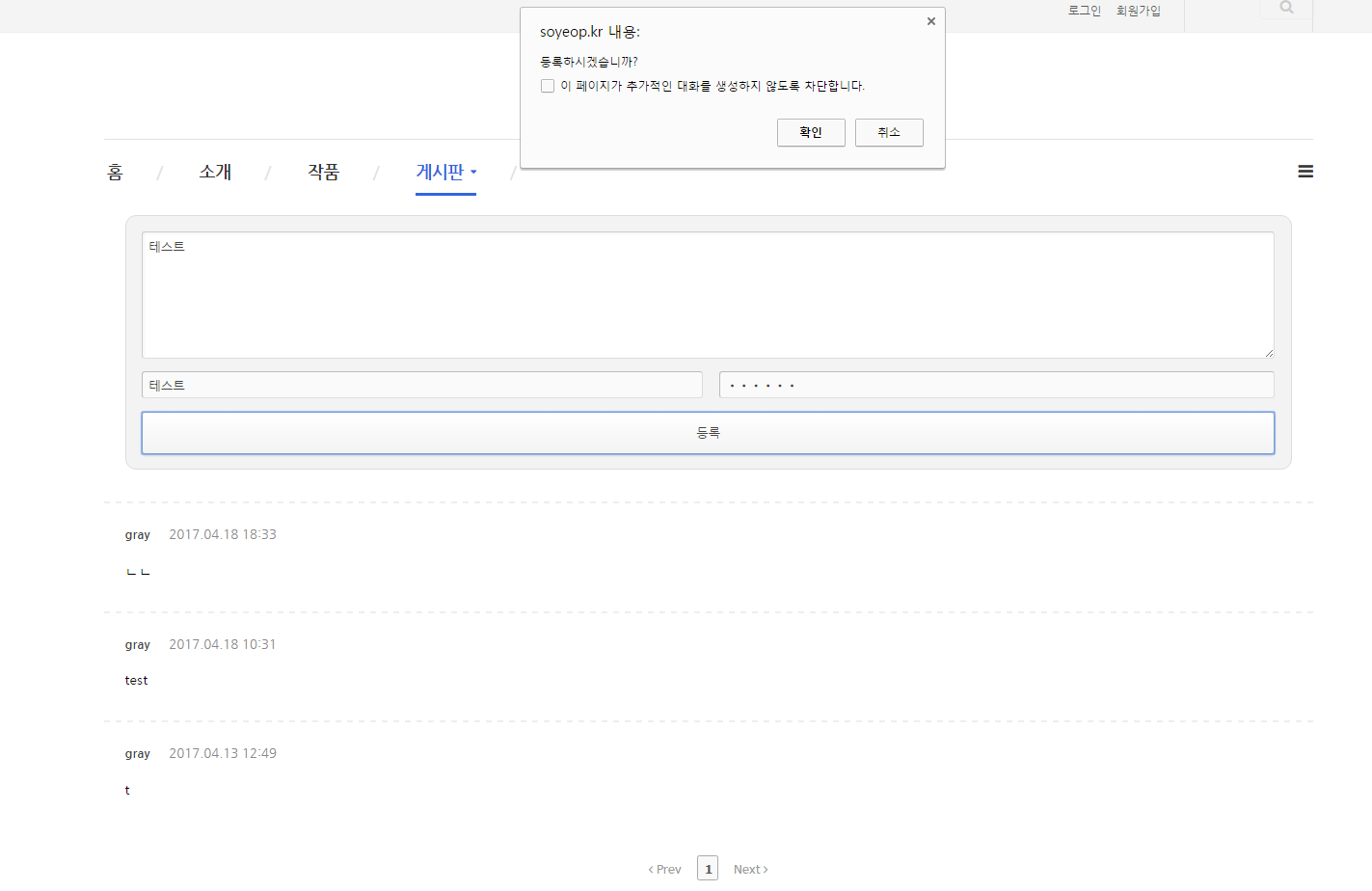Screen dimensions: 1372x891
Task: Click the gray username on the 12:49 comment
Action: 137,753
